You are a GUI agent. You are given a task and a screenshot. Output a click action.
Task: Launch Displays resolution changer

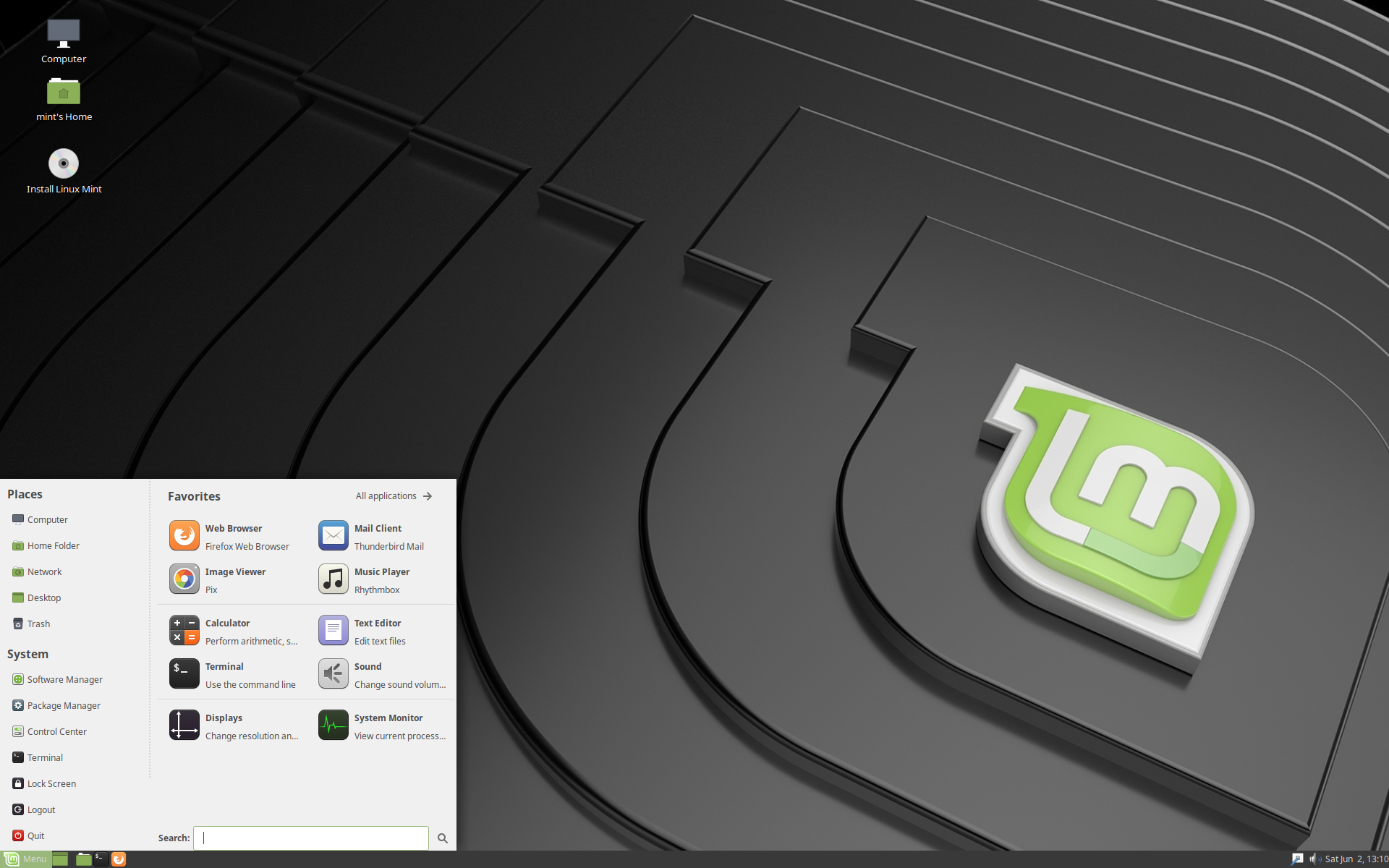tap(235, 726)
